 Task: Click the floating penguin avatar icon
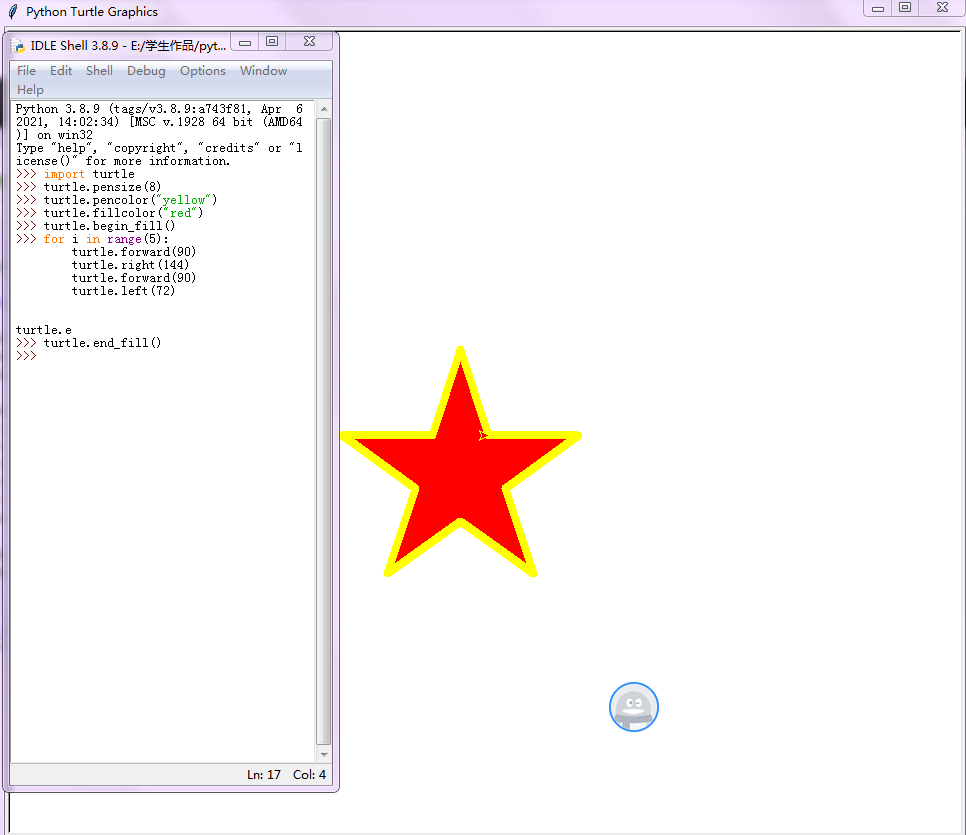click(634, 707)
